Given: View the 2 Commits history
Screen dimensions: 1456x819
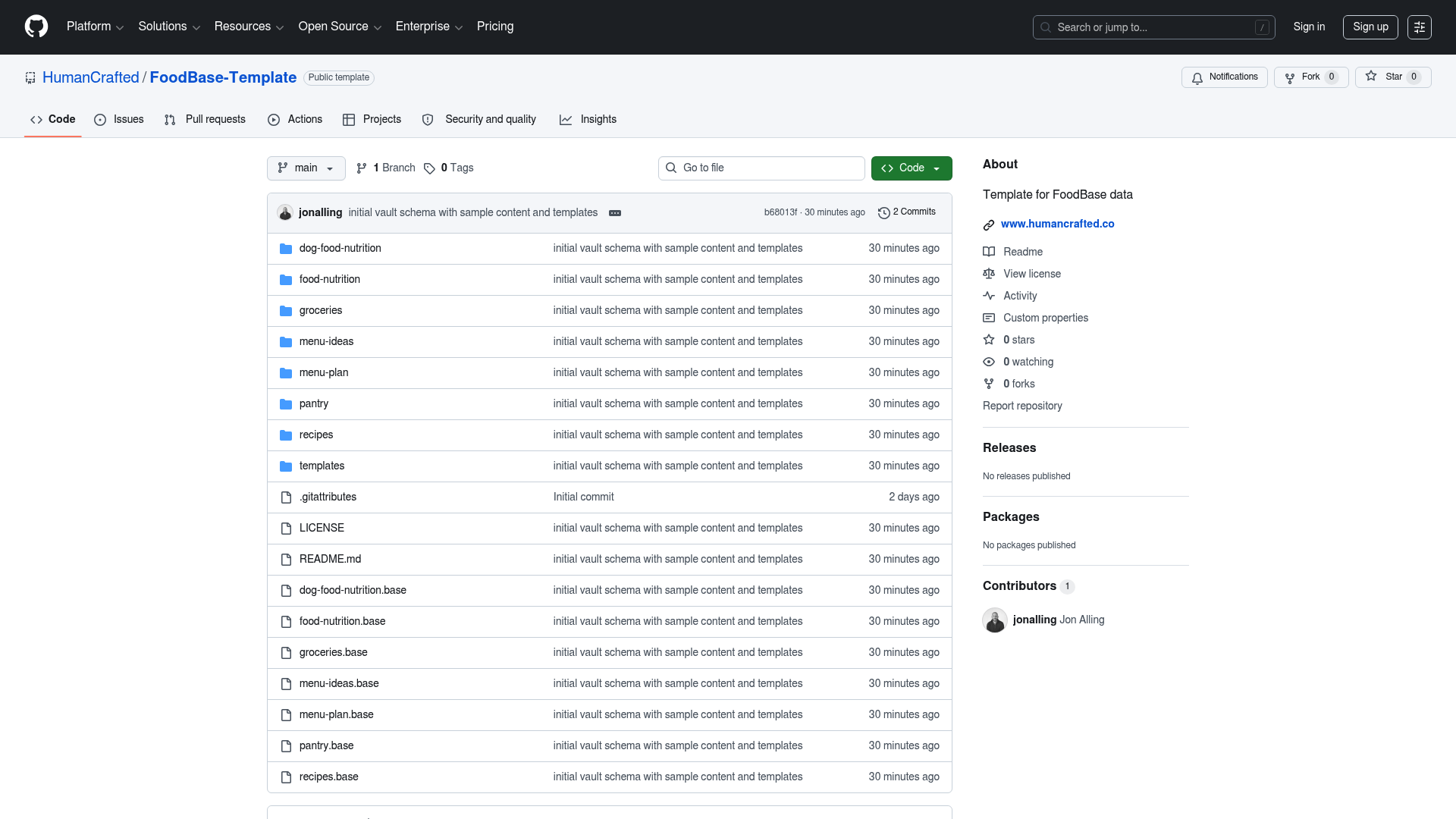Looking at the screenshot, I should [x=907, y=212].
